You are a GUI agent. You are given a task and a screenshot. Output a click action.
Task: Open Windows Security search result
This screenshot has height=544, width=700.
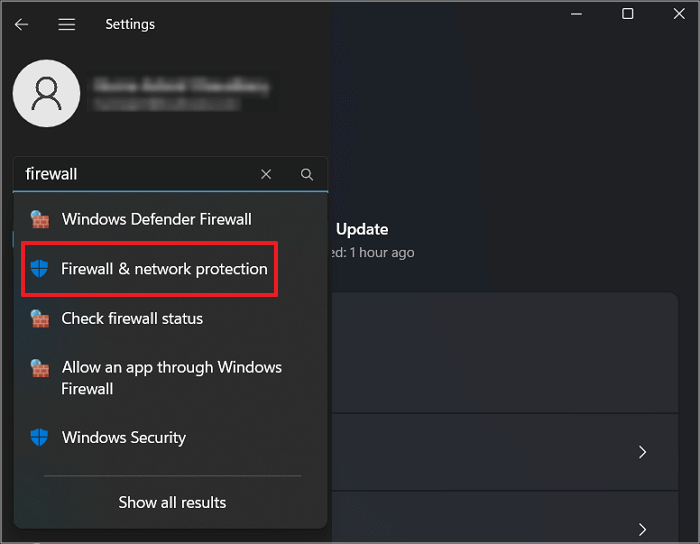coord(124,438)
